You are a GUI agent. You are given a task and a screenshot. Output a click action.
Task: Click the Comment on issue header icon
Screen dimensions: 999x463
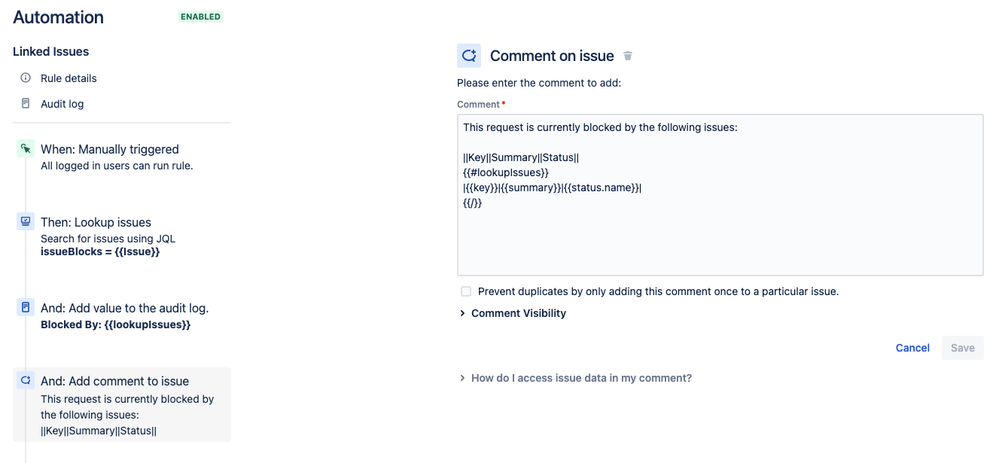[x=469, y=56]
